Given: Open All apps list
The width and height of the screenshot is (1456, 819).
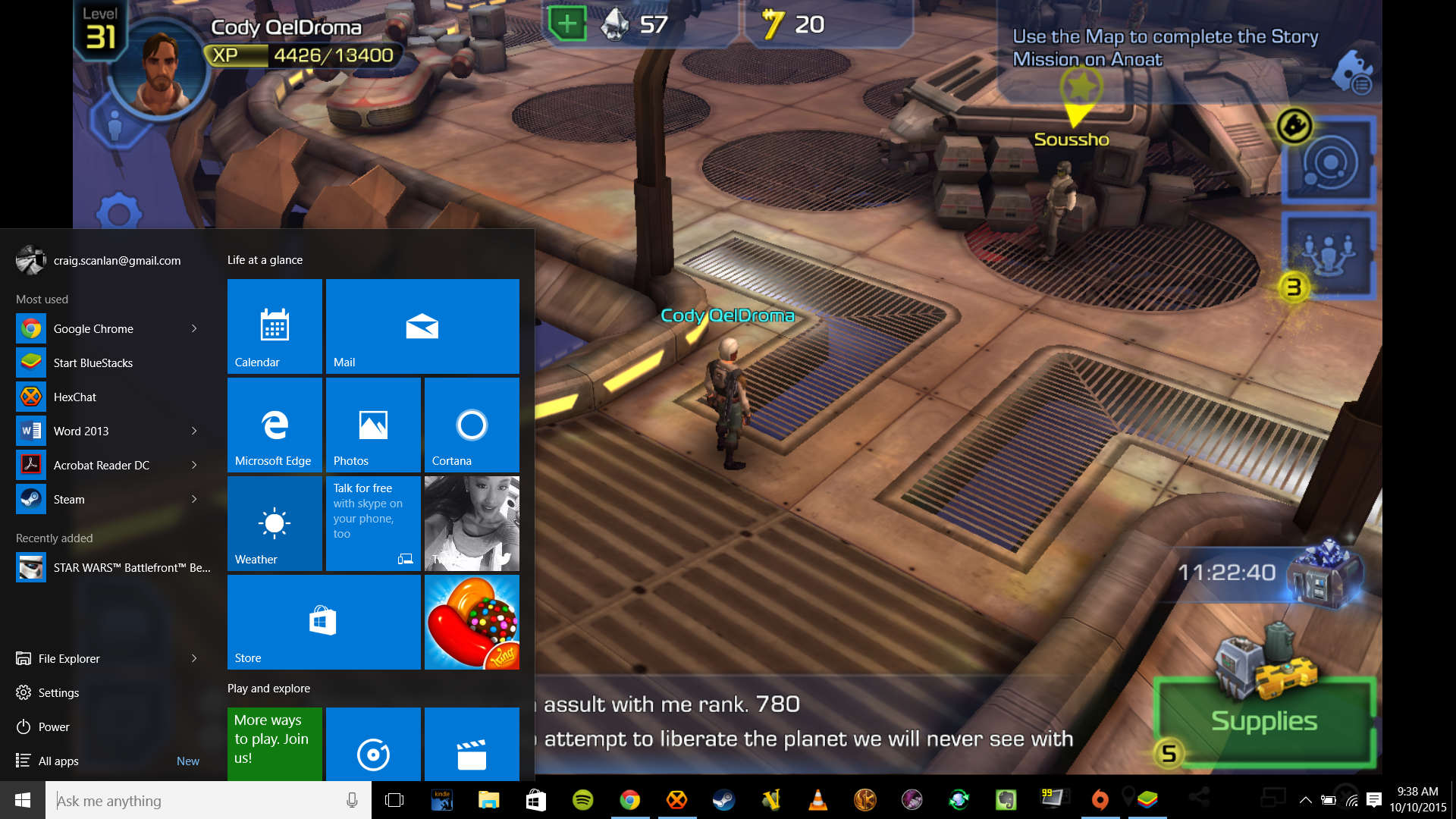Looking at the screenshot, I should click(x=58, y=761).
